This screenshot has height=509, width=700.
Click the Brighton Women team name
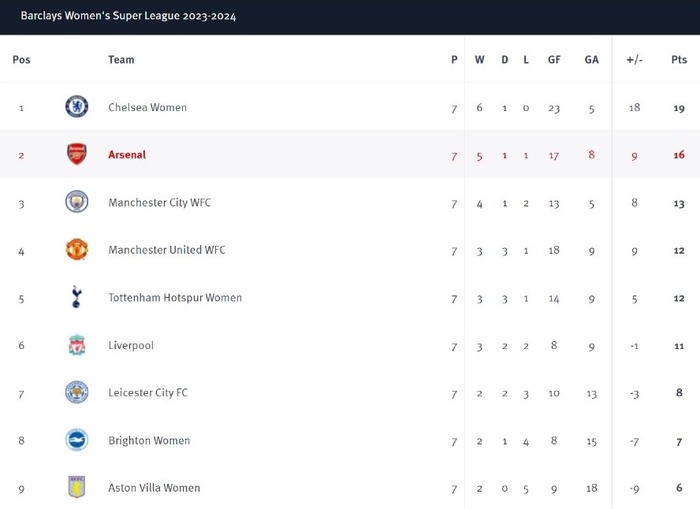(149, 441)
